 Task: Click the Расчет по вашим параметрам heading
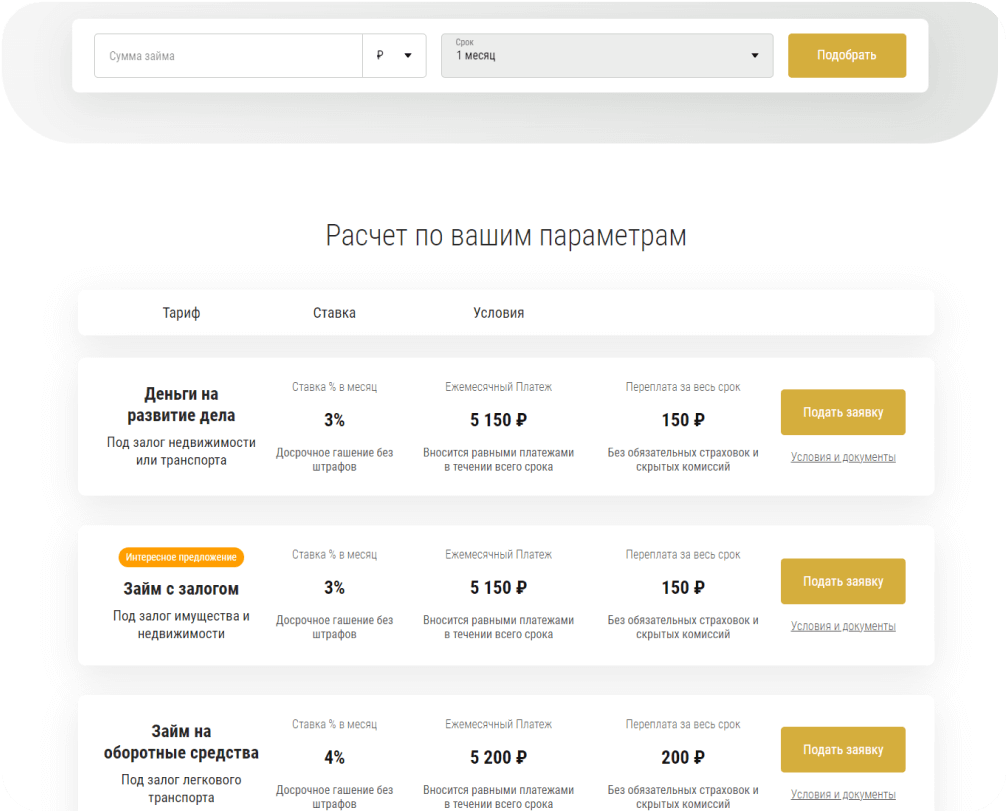click(506, 236)
